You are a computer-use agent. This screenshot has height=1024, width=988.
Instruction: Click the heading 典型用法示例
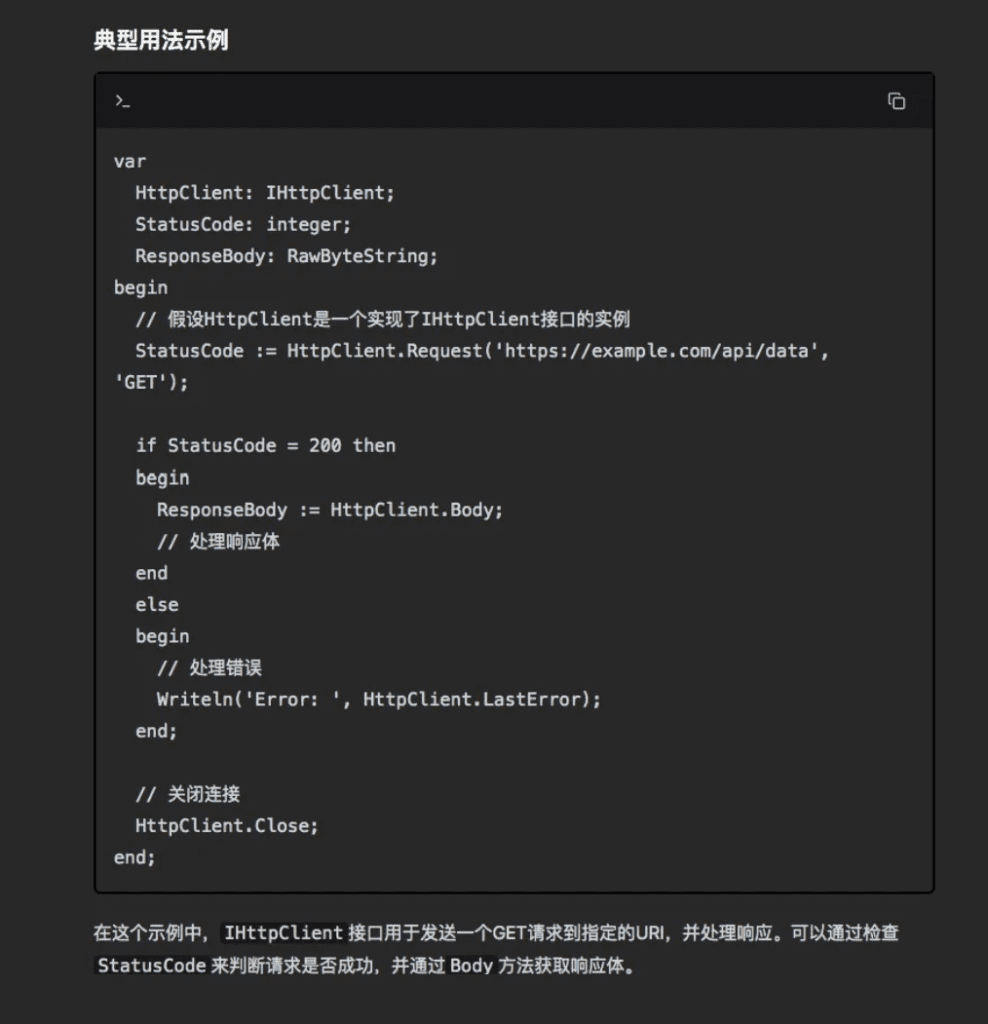tap(161, 40)
